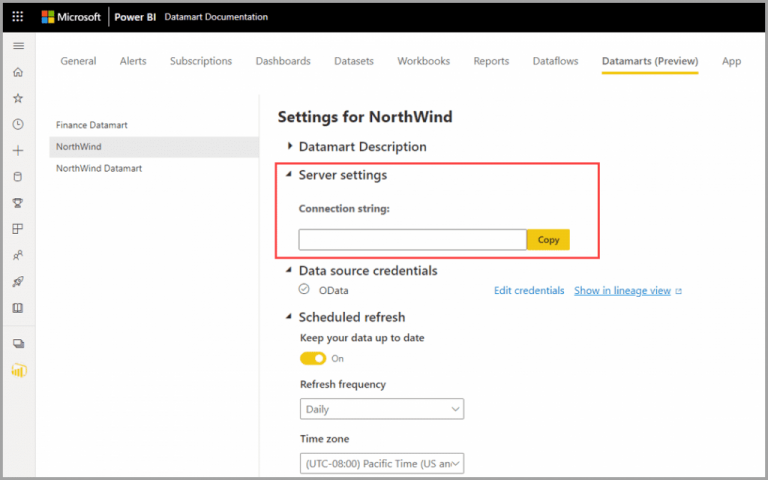Switch to the Dataflows tab
The height and width of the screenshot is (480, 768).
[555, 61]
